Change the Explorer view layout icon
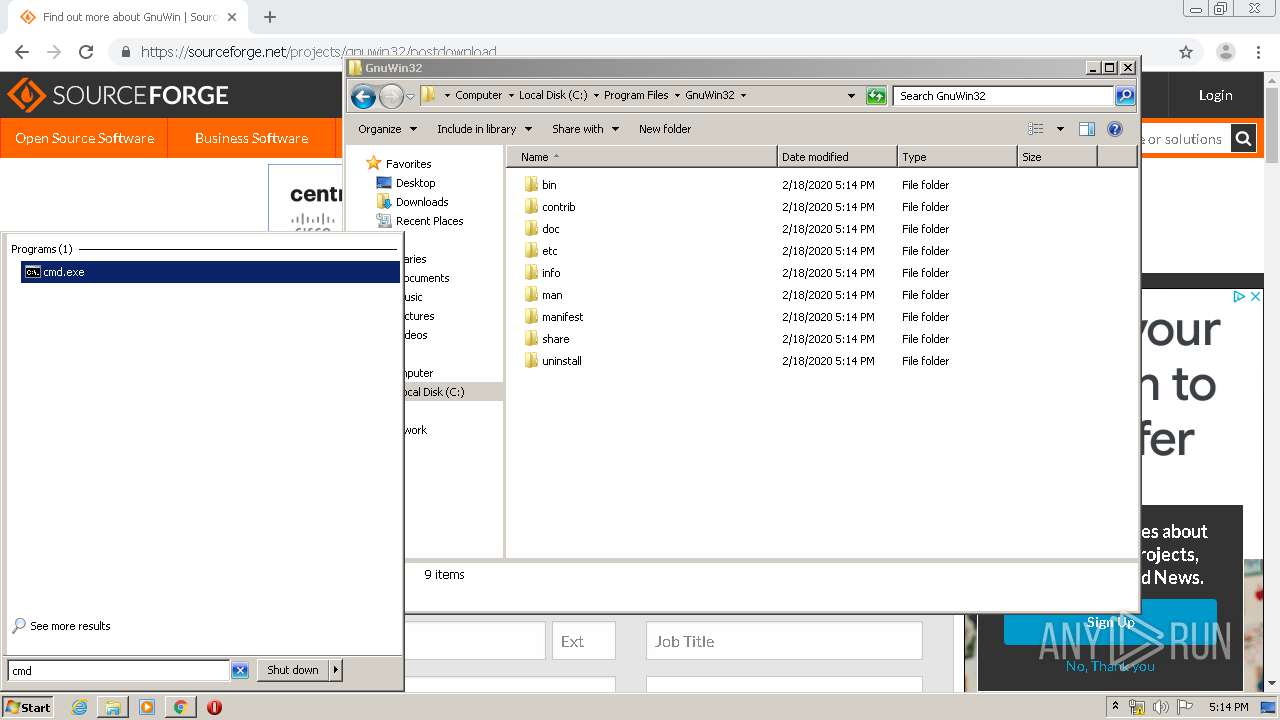Screen dimensions: 1280x720 [x=1036, y=129]
